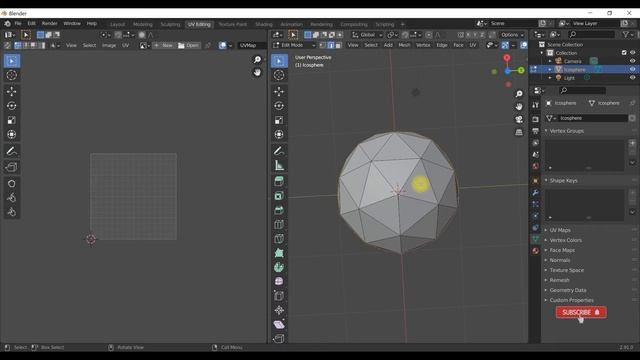Screen dimensions: 640x360
Task: Open the Image menu in the UV editor
Action: tap(109, 45)
